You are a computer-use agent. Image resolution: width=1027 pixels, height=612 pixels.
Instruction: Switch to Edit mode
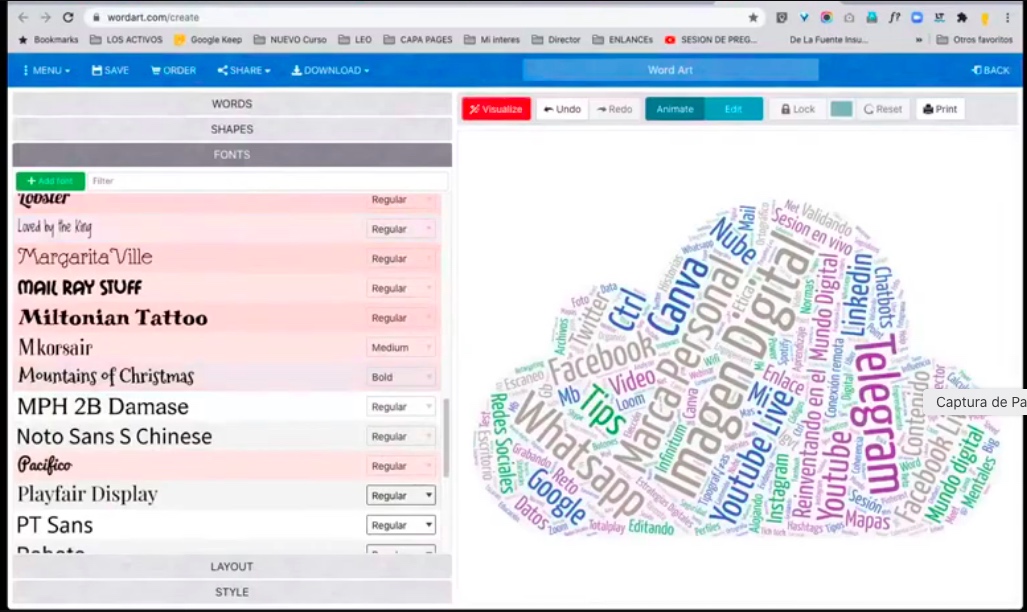coord(733,109)
